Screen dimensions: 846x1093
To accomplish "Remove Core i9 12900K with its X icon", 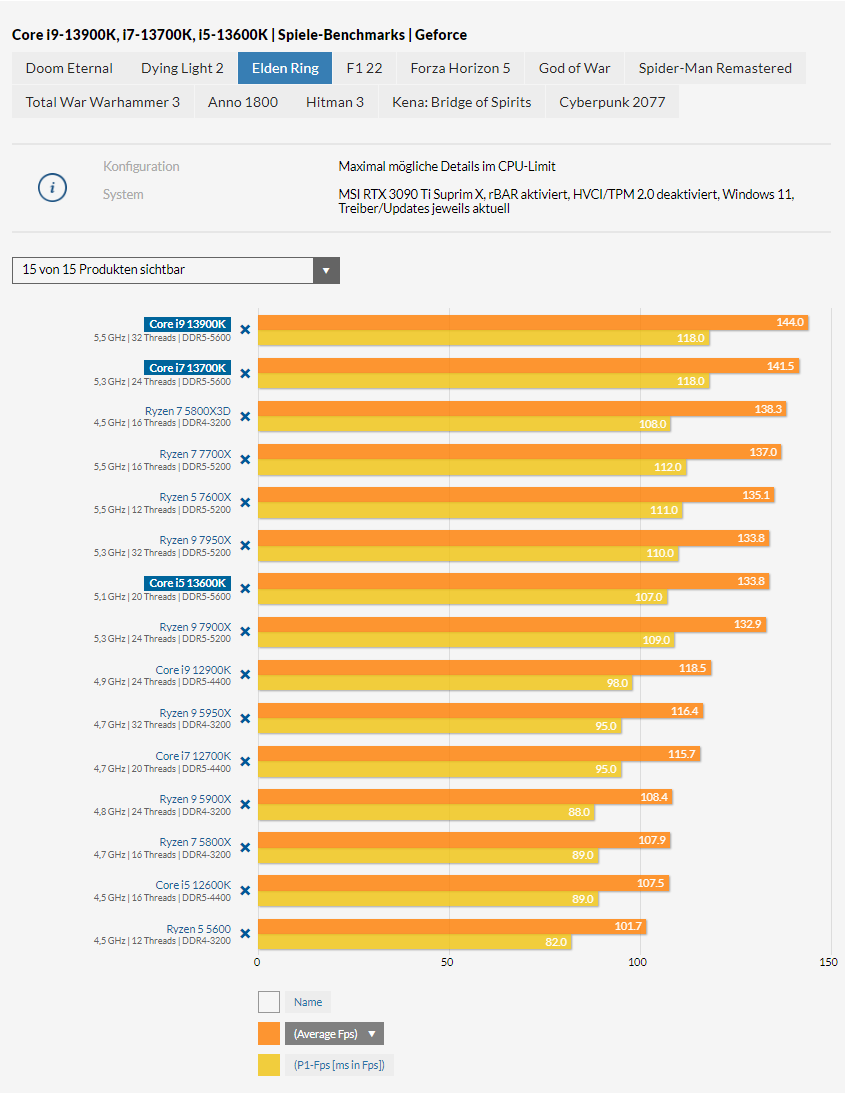I will coord(245,675).
